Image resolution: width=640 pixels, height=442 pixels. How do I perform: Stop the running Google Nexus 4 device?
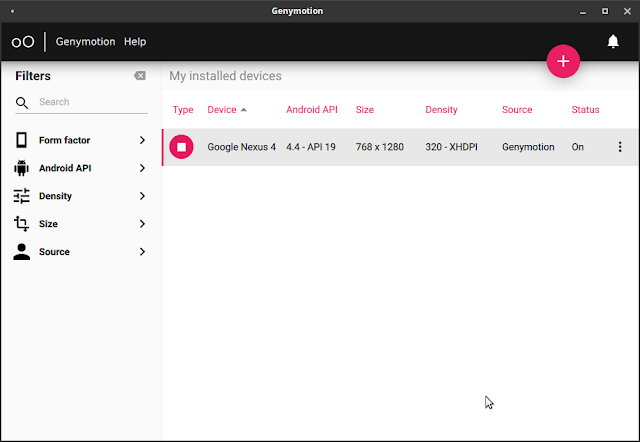pos(181,147)
